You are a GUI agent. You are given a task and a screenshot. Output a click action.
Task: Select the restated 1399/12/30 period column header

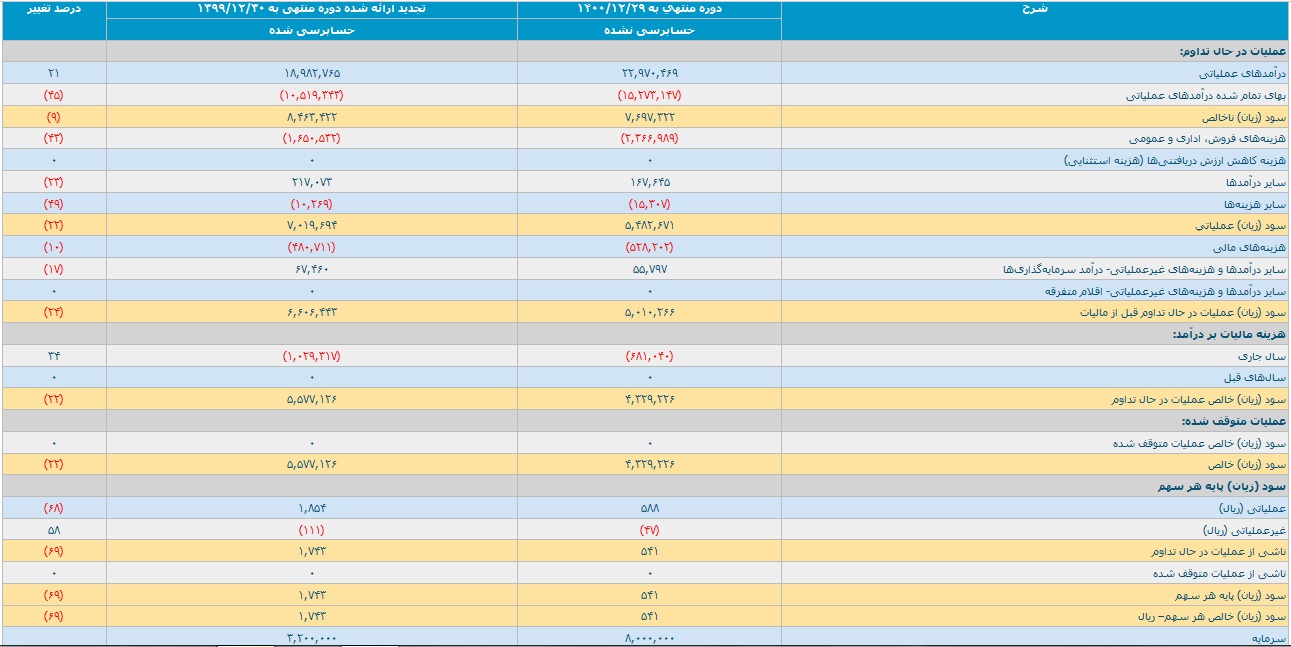tap(312, 9)
